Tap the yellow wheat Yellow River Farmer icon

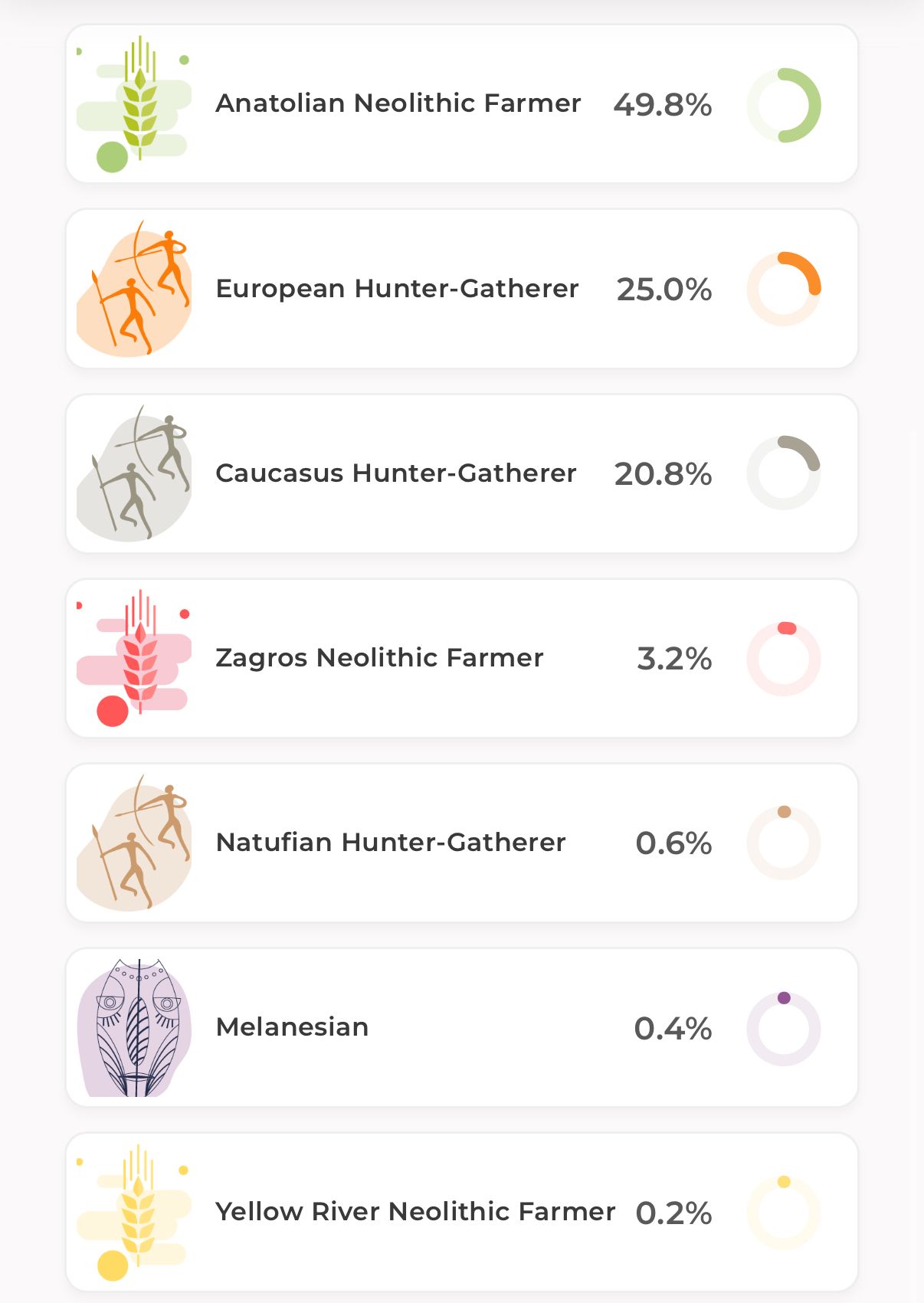tap(134, 1212)
